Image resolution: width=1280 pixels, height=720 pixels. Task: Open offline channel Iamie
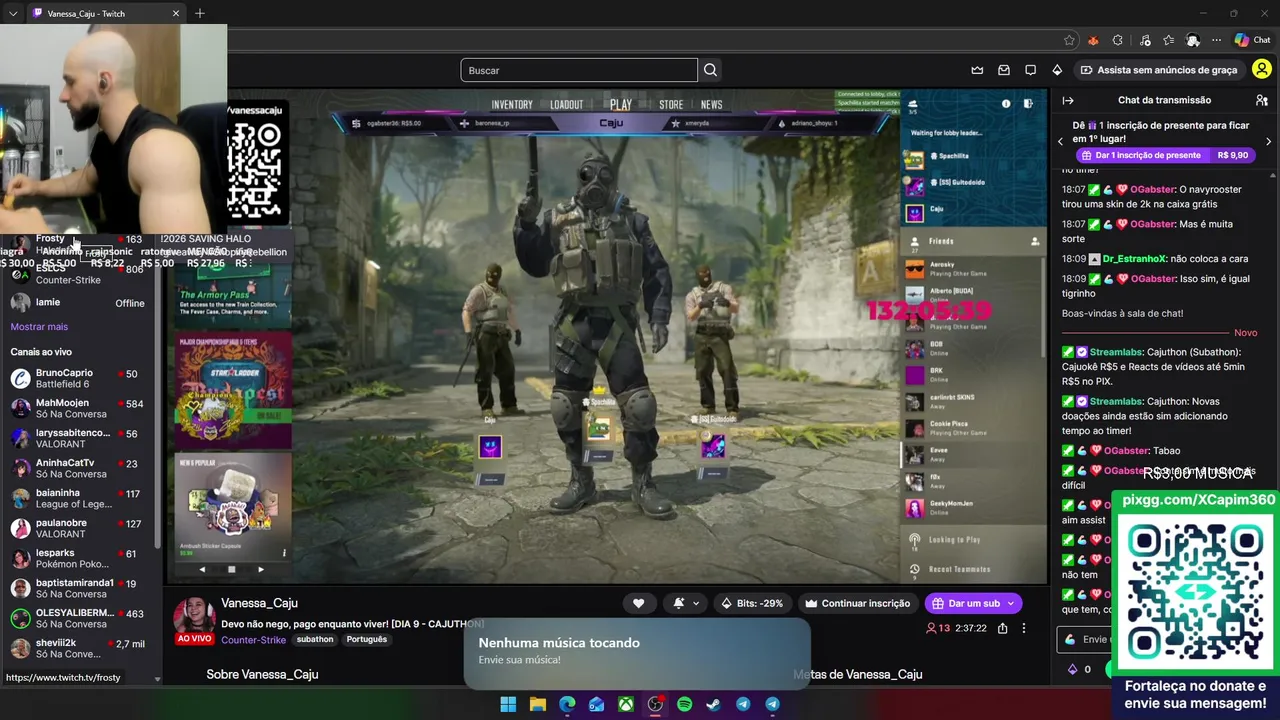(79, 302)
